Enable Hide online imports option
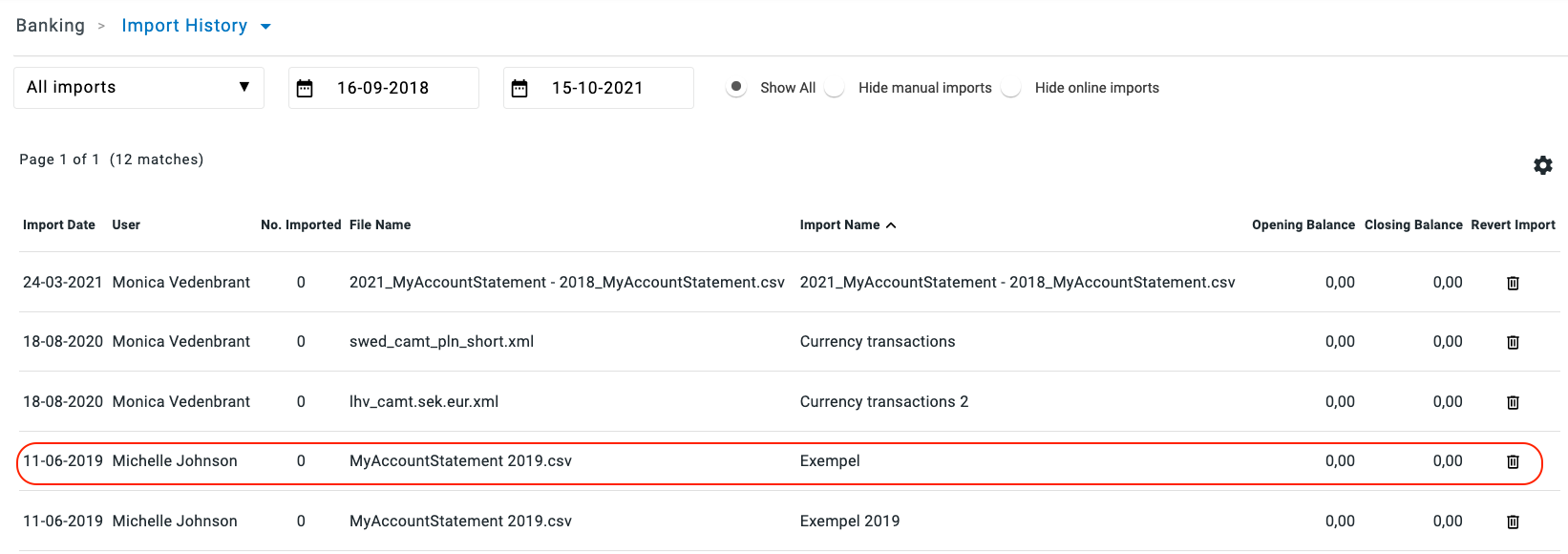The image size is (1568, 554). click(x=1011, y=88)
